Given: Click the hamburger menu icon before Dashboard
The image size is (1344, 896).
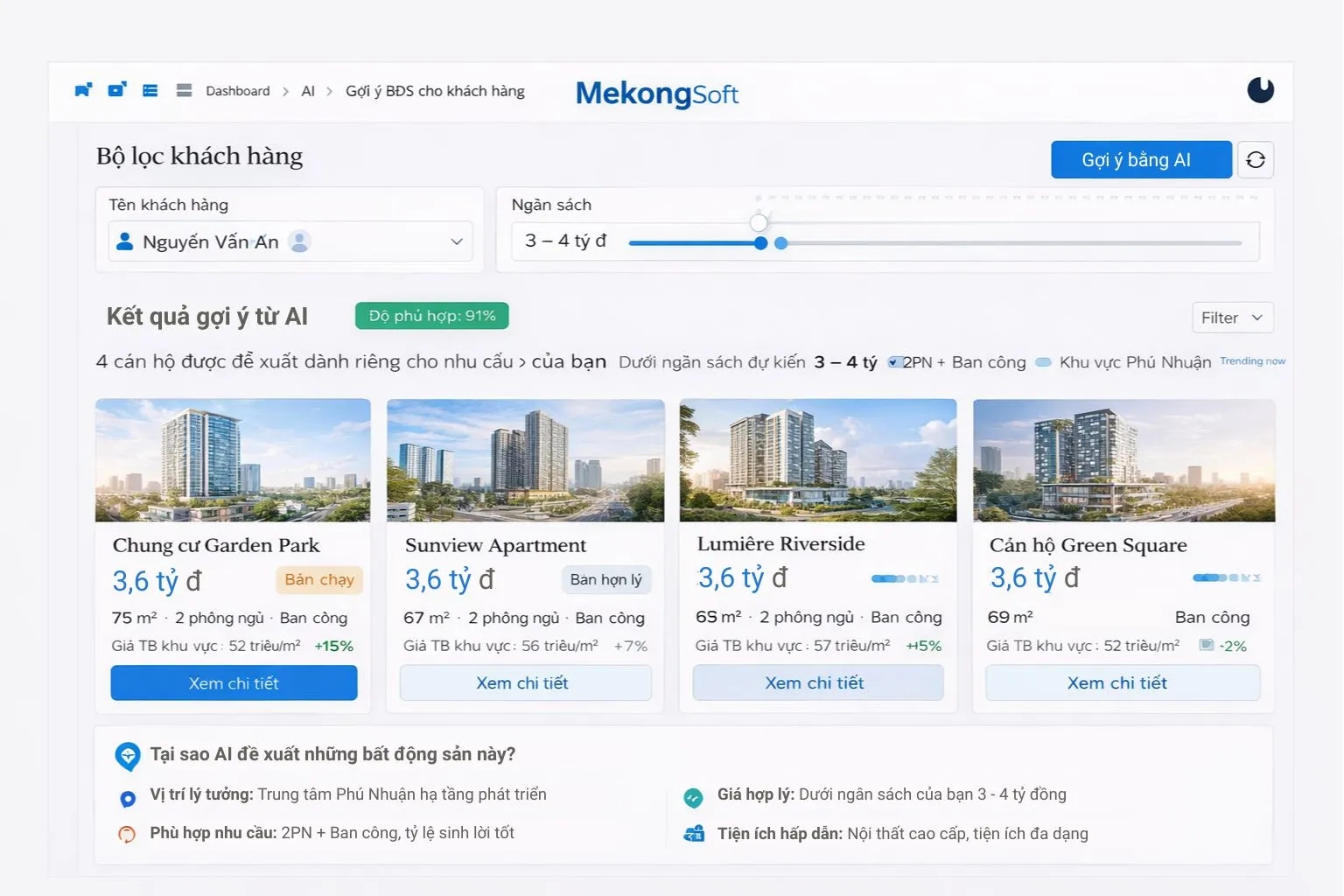Looking at the screenshot, I should pos(183,89).
